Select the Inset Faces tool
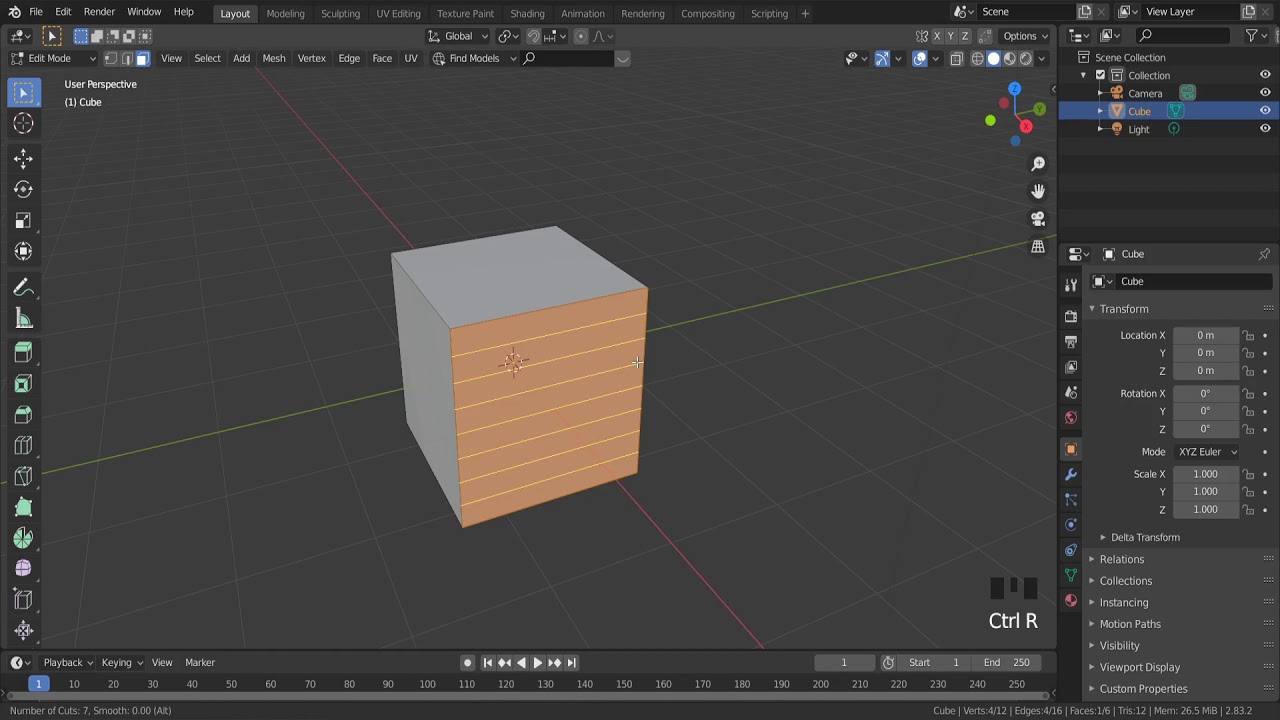Viewport: 1280px width, 720px height. point(23,384)
